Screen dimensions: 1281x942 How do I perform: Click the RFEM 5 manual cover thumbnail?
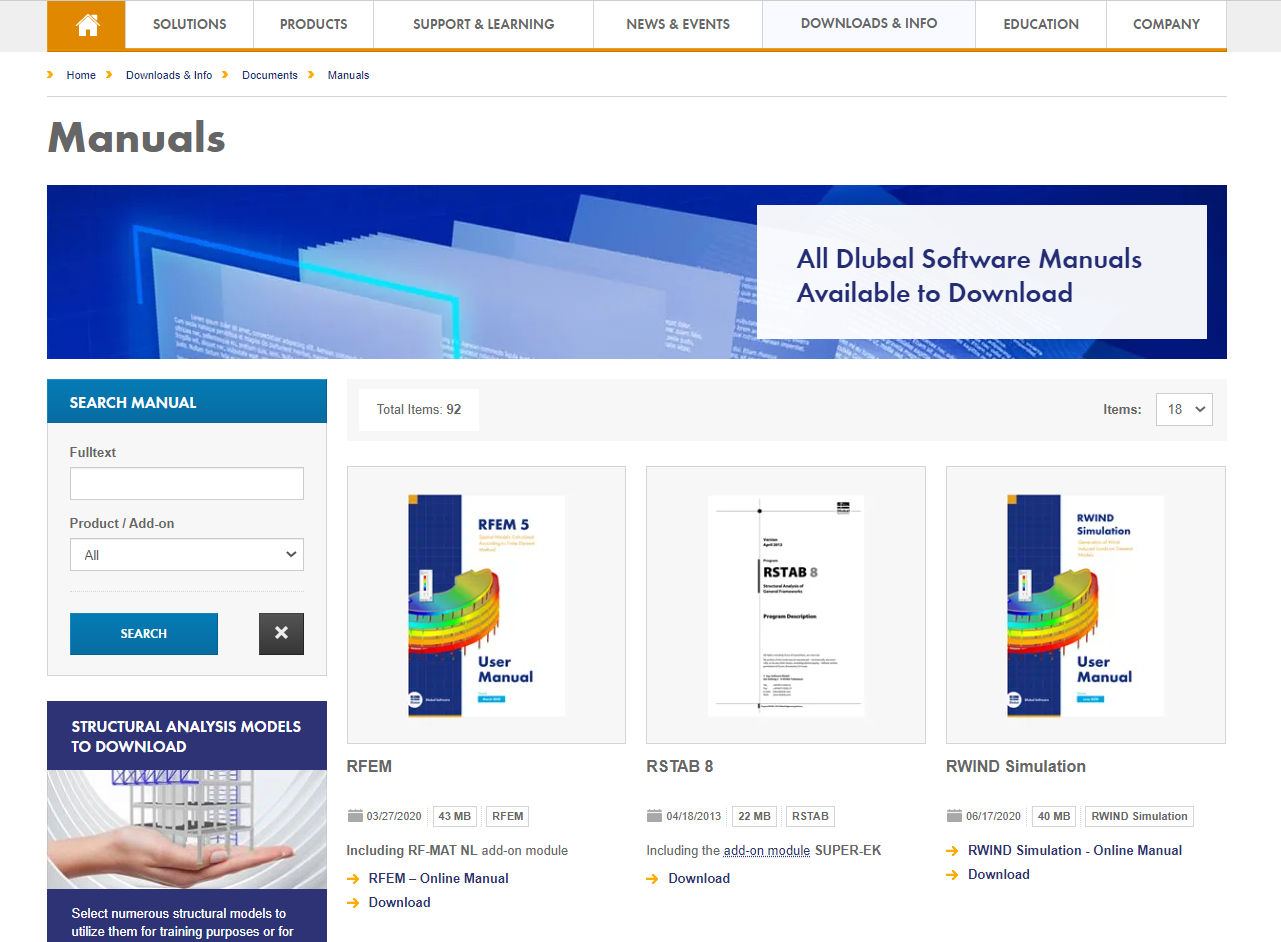point(486,604)
